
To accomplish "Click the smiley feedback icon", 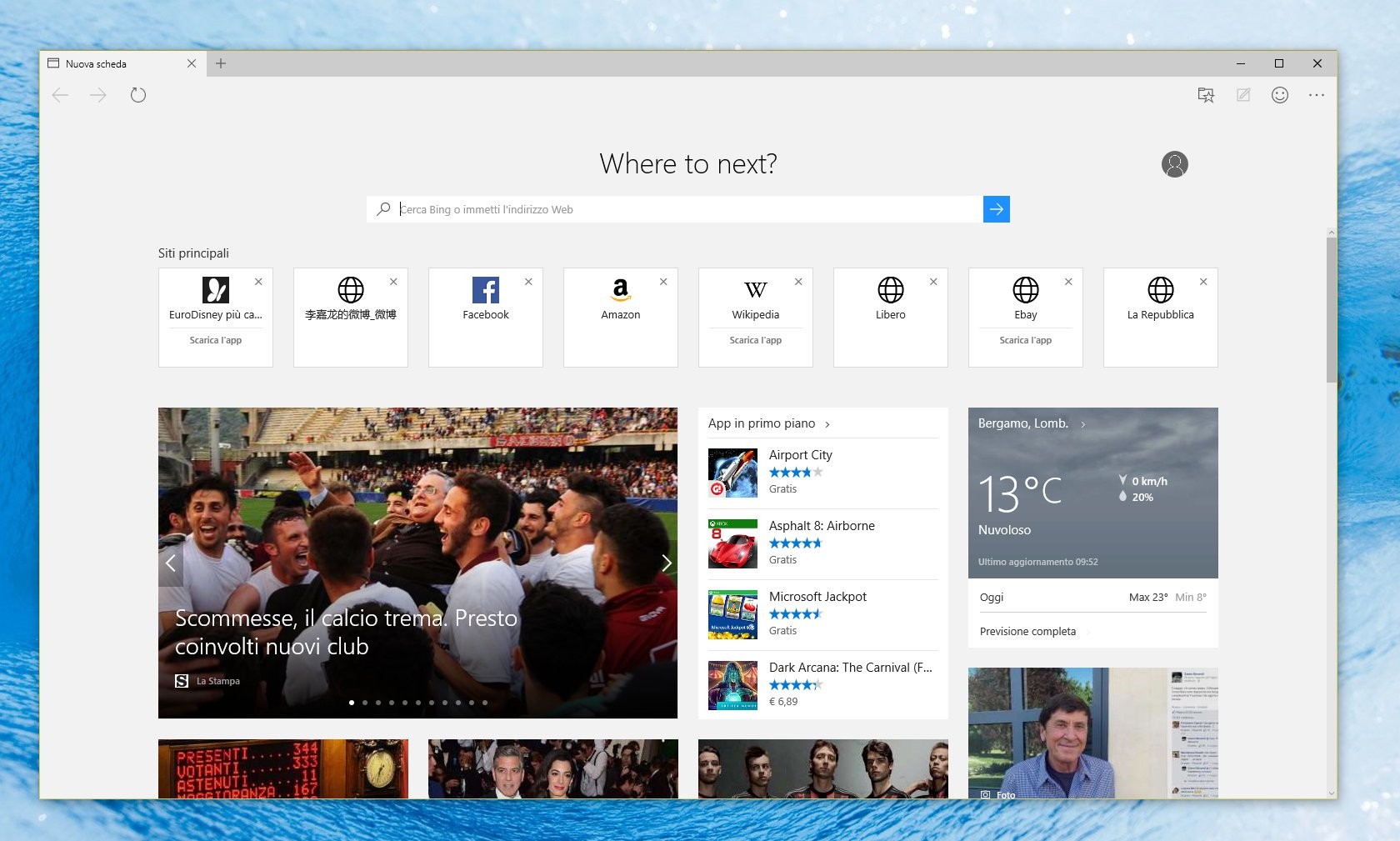I will coord(1280,95).
